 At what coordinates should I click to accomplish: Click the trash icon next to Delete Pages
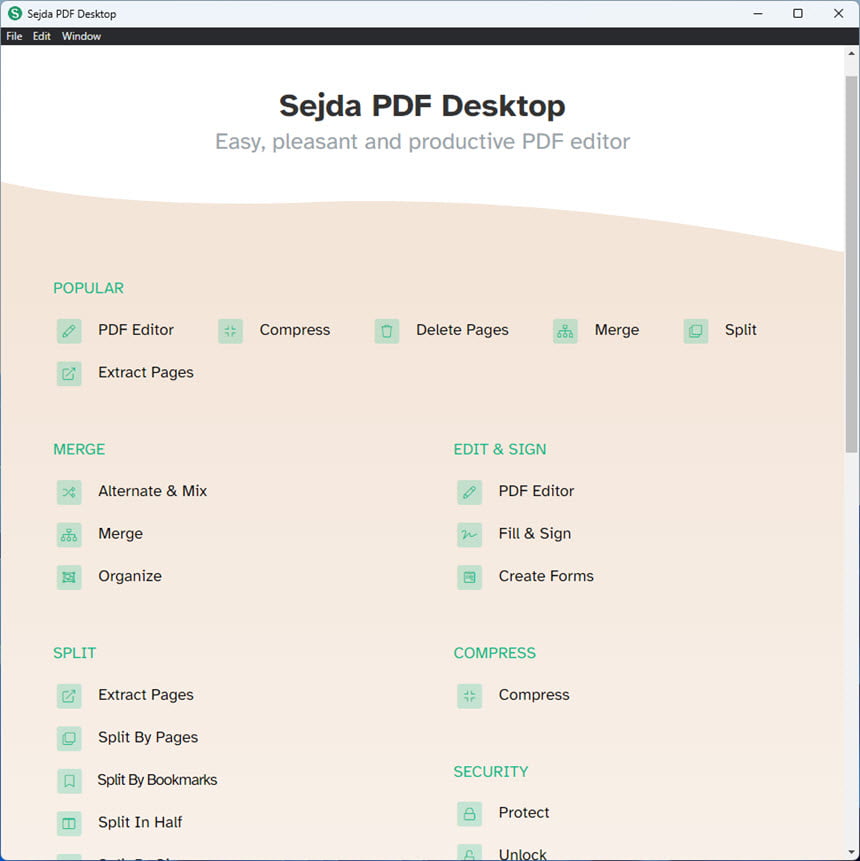point(387,331)
